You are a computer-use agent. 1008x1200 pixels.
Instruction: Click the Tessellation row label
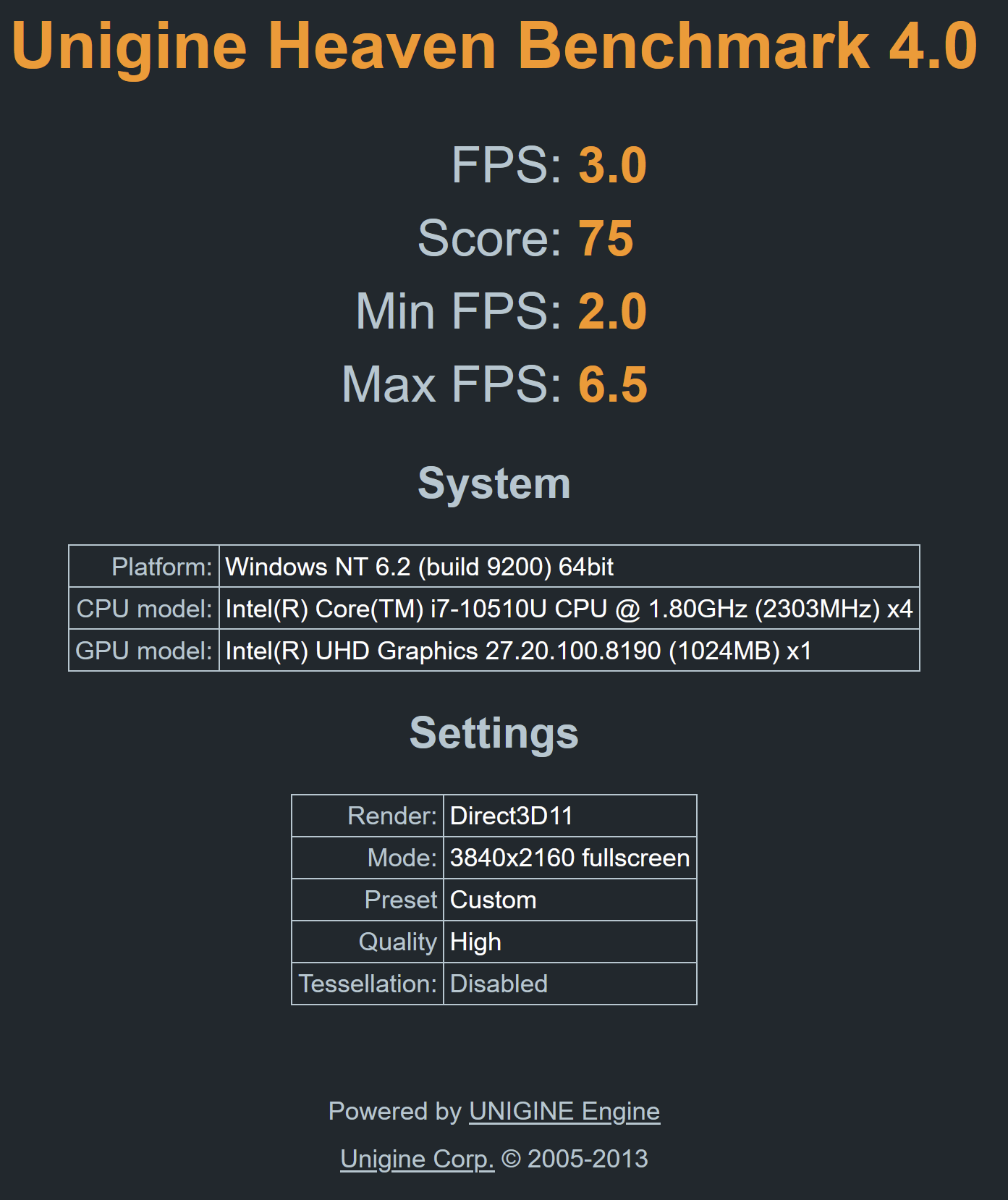368,984
